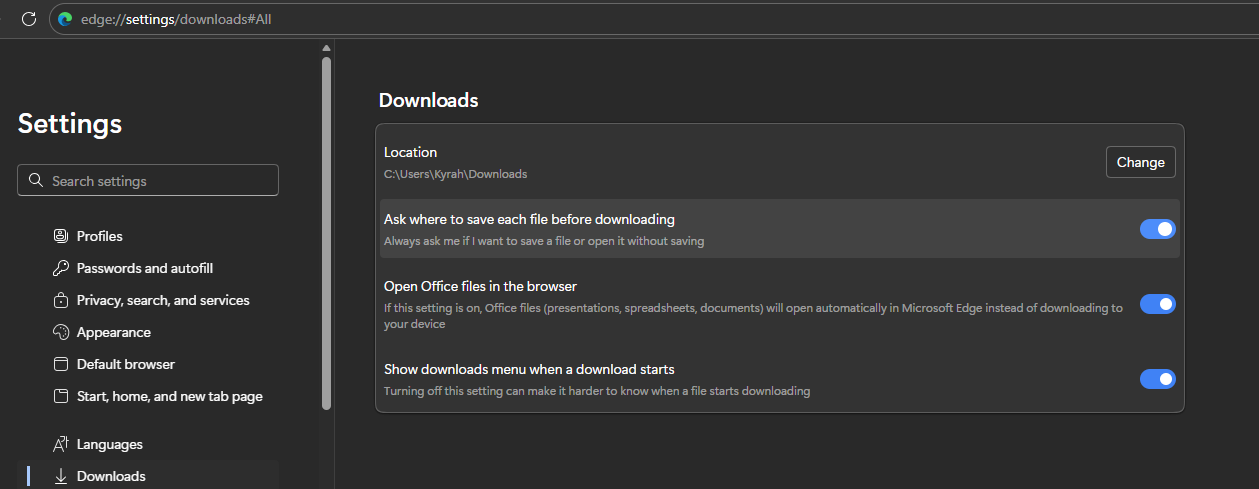
Task: Click the sidebar scrollbar up arrow
Action: 326,48
